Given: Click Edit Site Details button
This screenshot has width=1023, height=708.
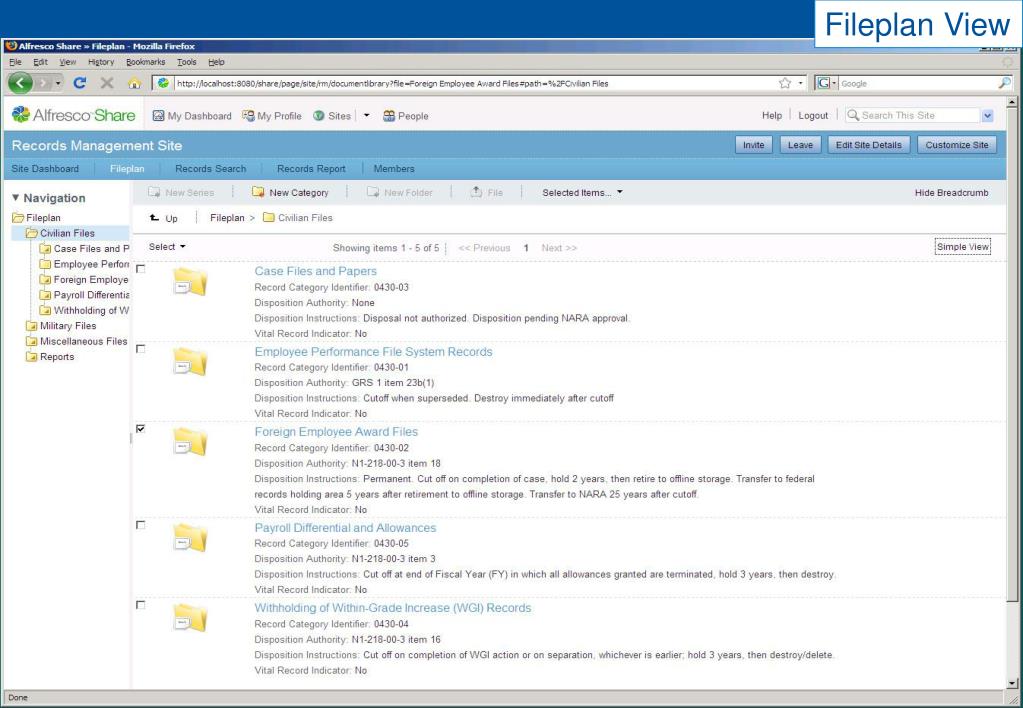Looking at the screenshot, I should click(869, 145).
